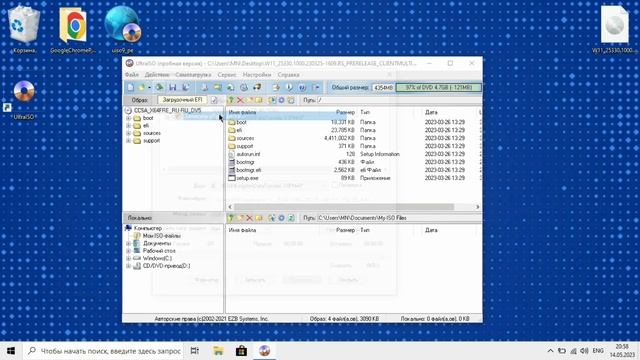The height and width of the screenshot is (360, 640).
Task: Click the New Folder icon in image toolbar
Action: click(x=250, y=100)
